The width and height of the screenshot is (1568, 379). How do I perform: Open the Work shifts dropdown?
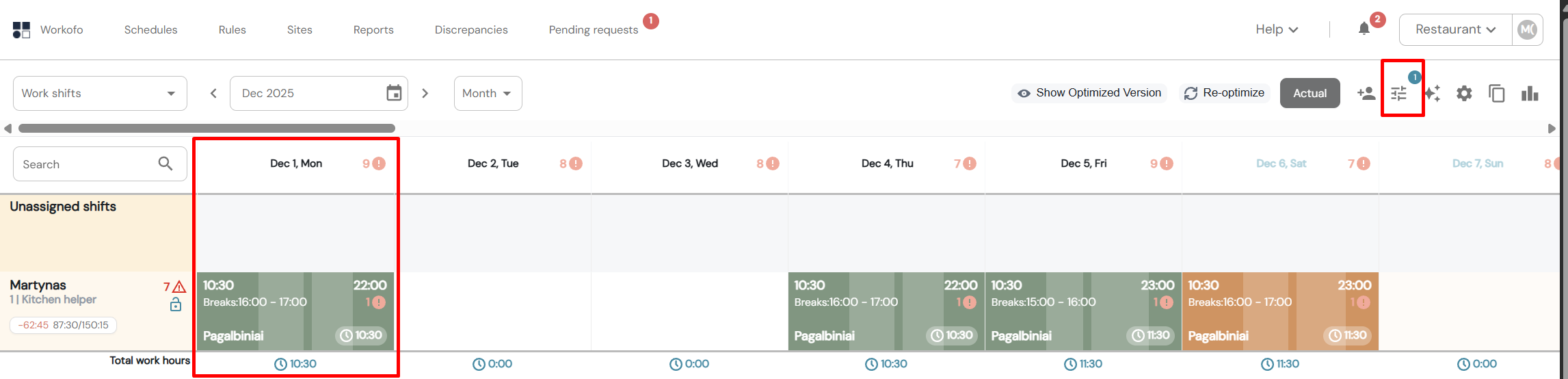click(100, 93)
